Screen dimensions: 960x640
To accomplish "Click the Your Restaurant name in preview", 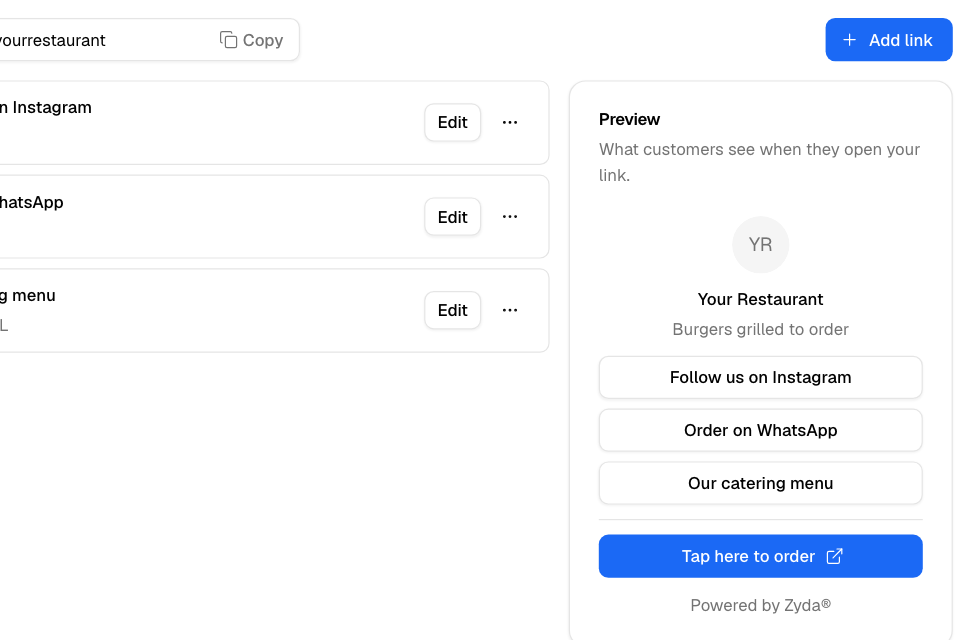I will [x=760, y=299].
